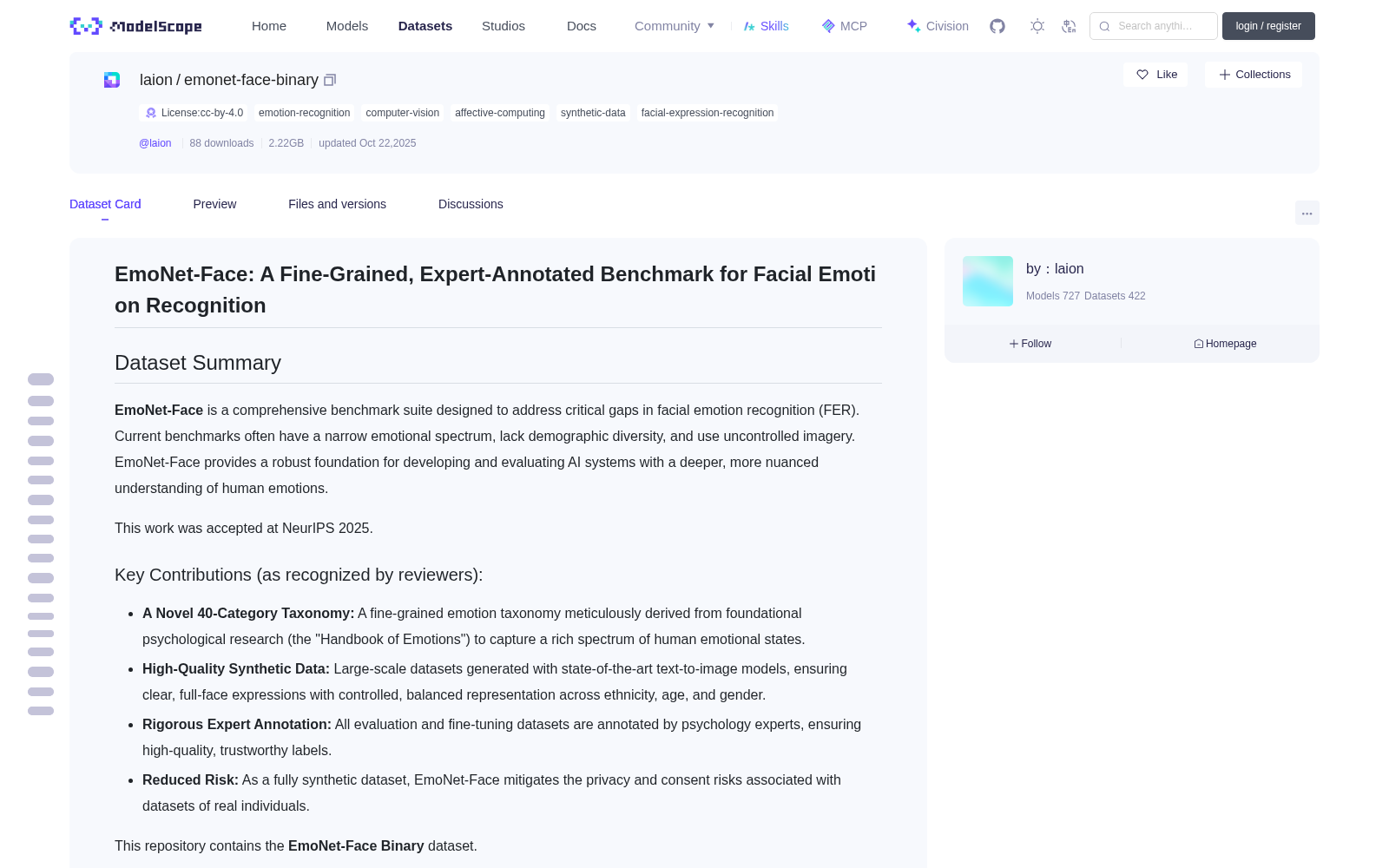Open the Docs menu item

pyautogui.click(x=582, y=26)
